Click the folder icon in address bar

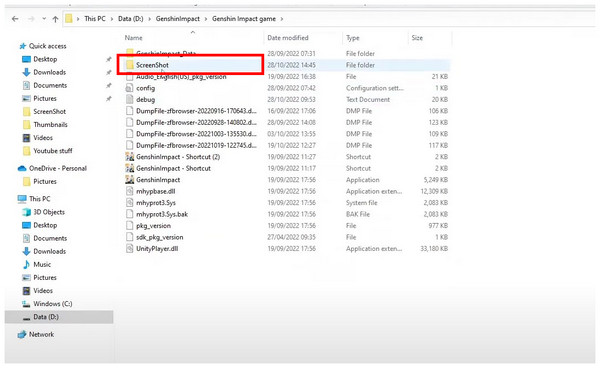pos(68,19)
